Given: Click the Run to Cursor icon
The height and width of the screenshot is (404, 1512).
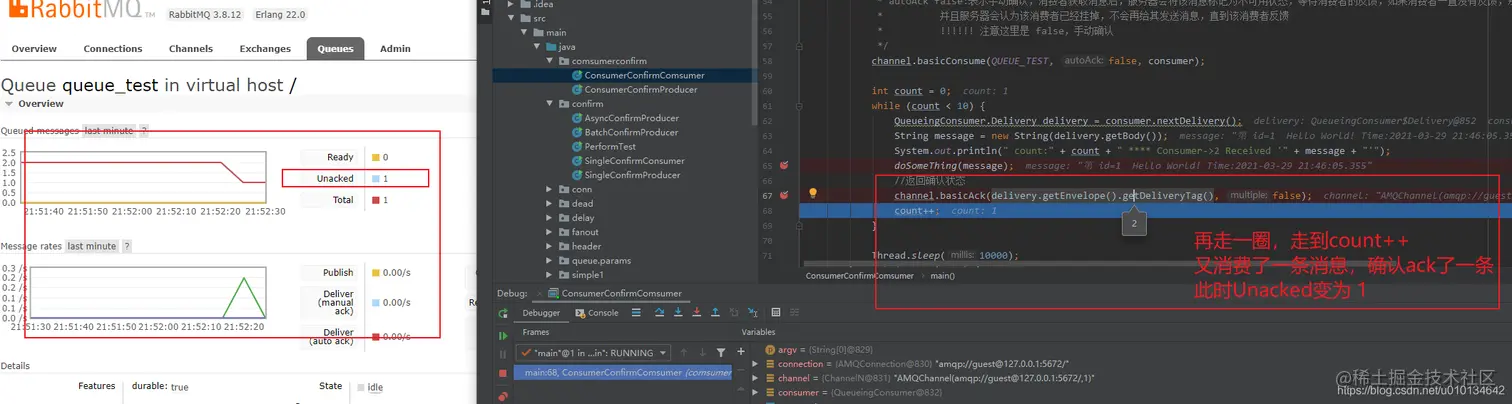Looking at the screenshot, I should [x=753, y=312].
